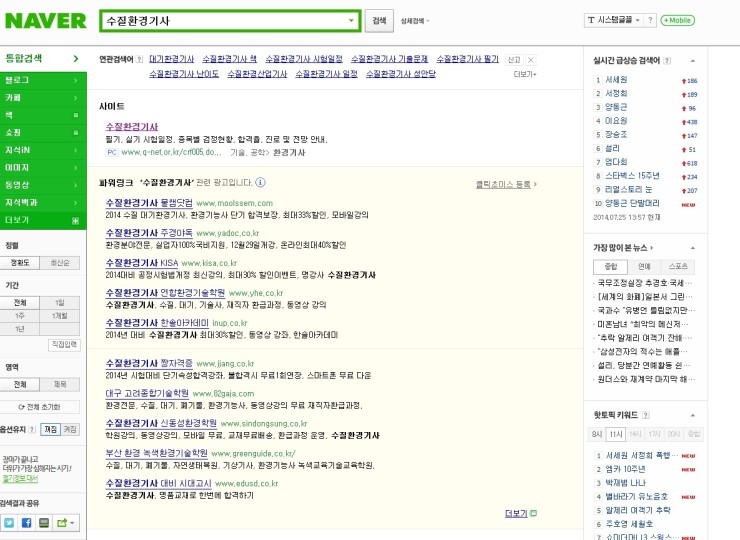Viewport: 740px width, 540px height.
Task: Click the 검색 search button
Action: point(379,21)
